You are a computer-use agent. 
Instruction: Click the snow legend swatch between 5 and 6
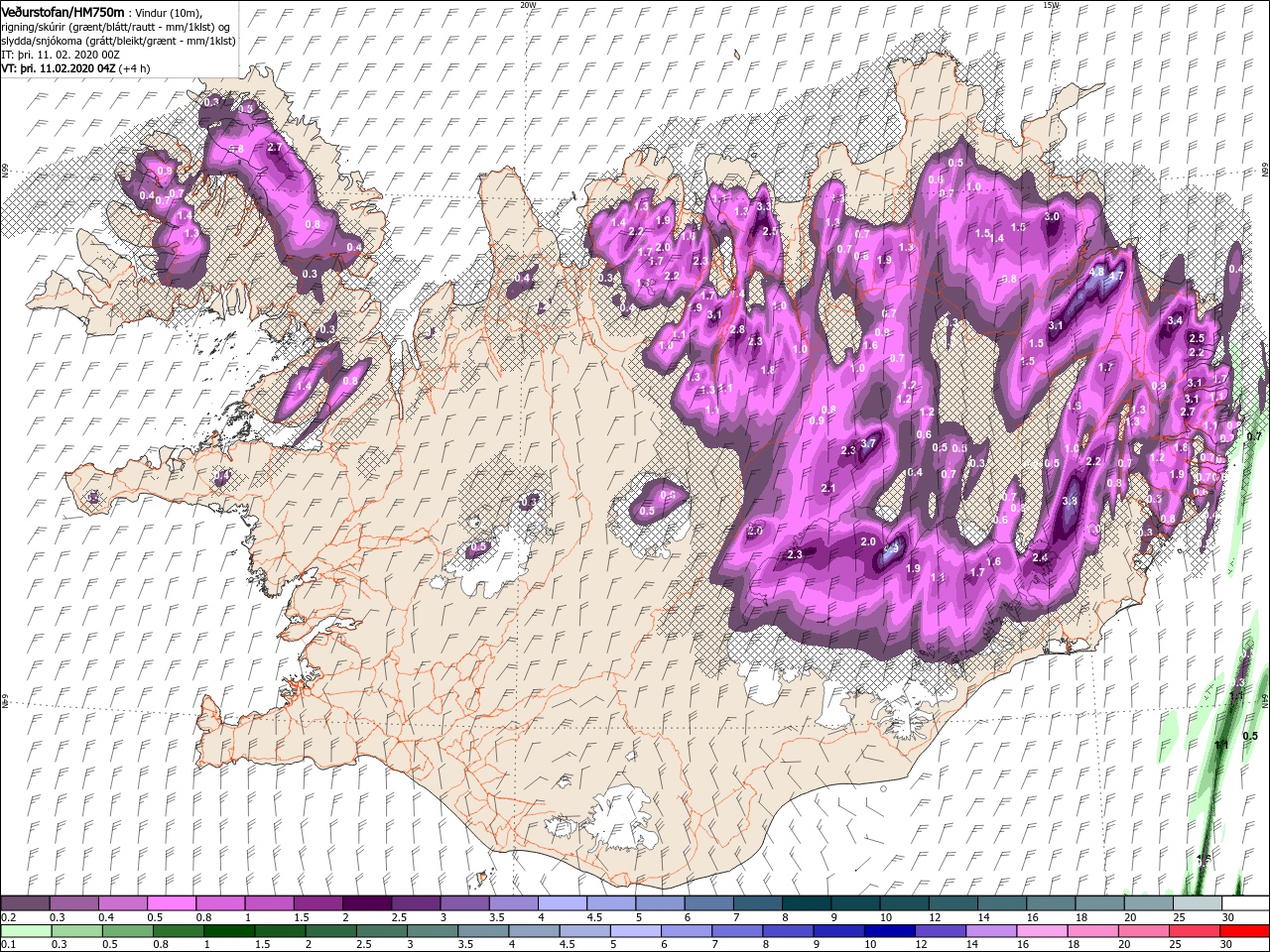(660, 903)
